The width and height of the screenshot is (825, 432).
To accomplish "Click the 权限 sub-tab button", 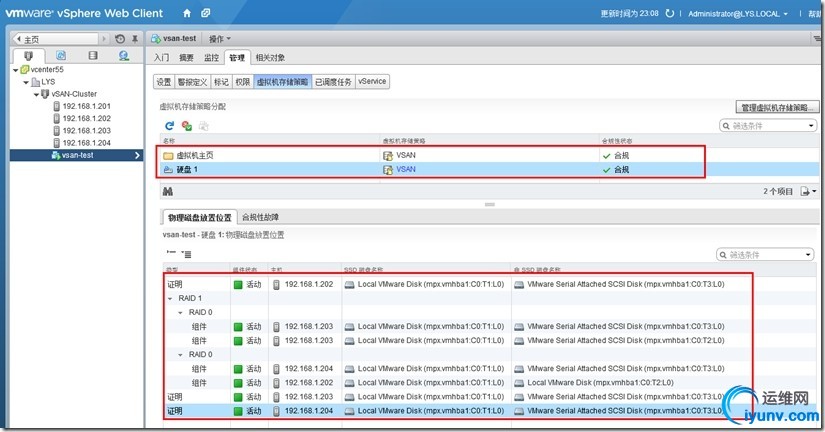I will 243,82.
